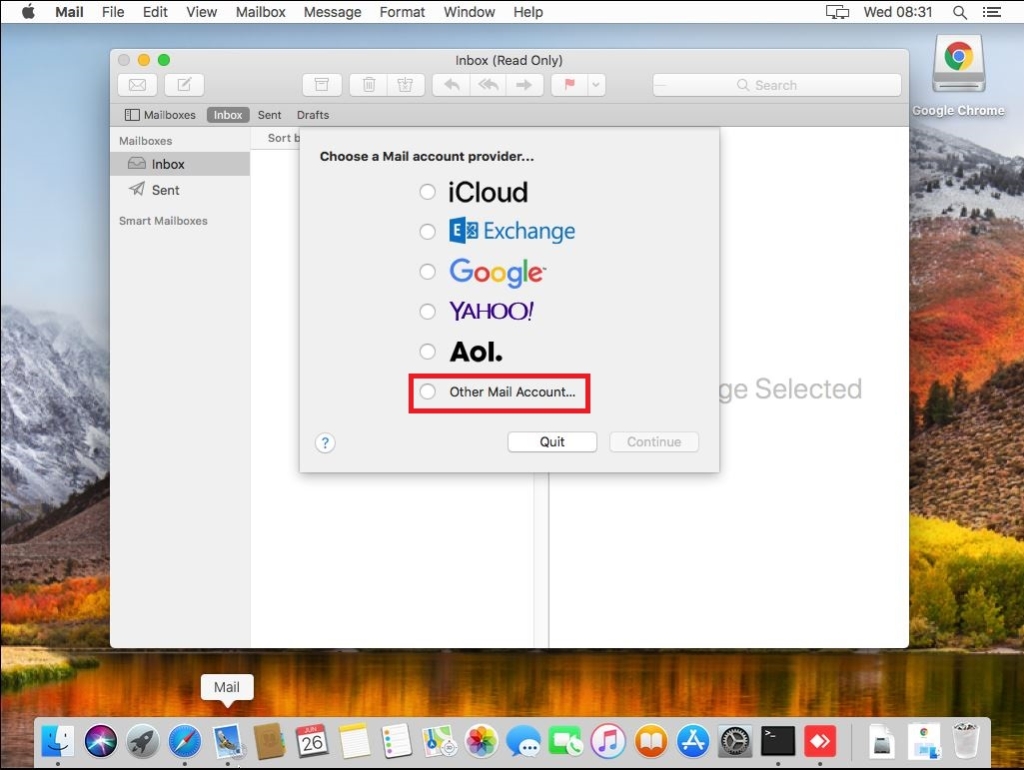The image size is (1024, 770).
Task: Select the Inbox mailbox in sidebar
Action: [180, 164]
